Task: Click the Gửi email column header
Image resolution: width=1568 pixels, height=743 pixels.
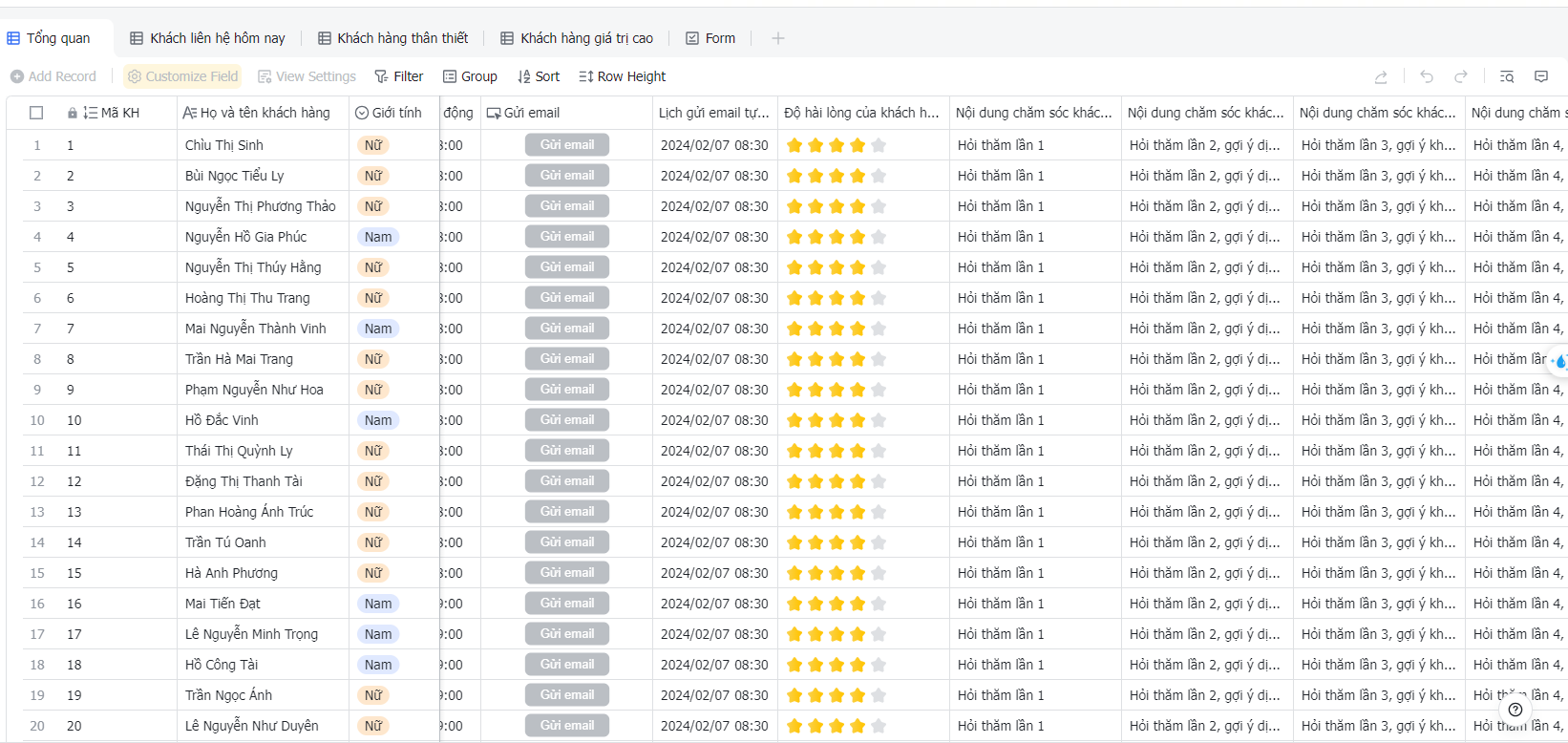Action: coord(566,113)
